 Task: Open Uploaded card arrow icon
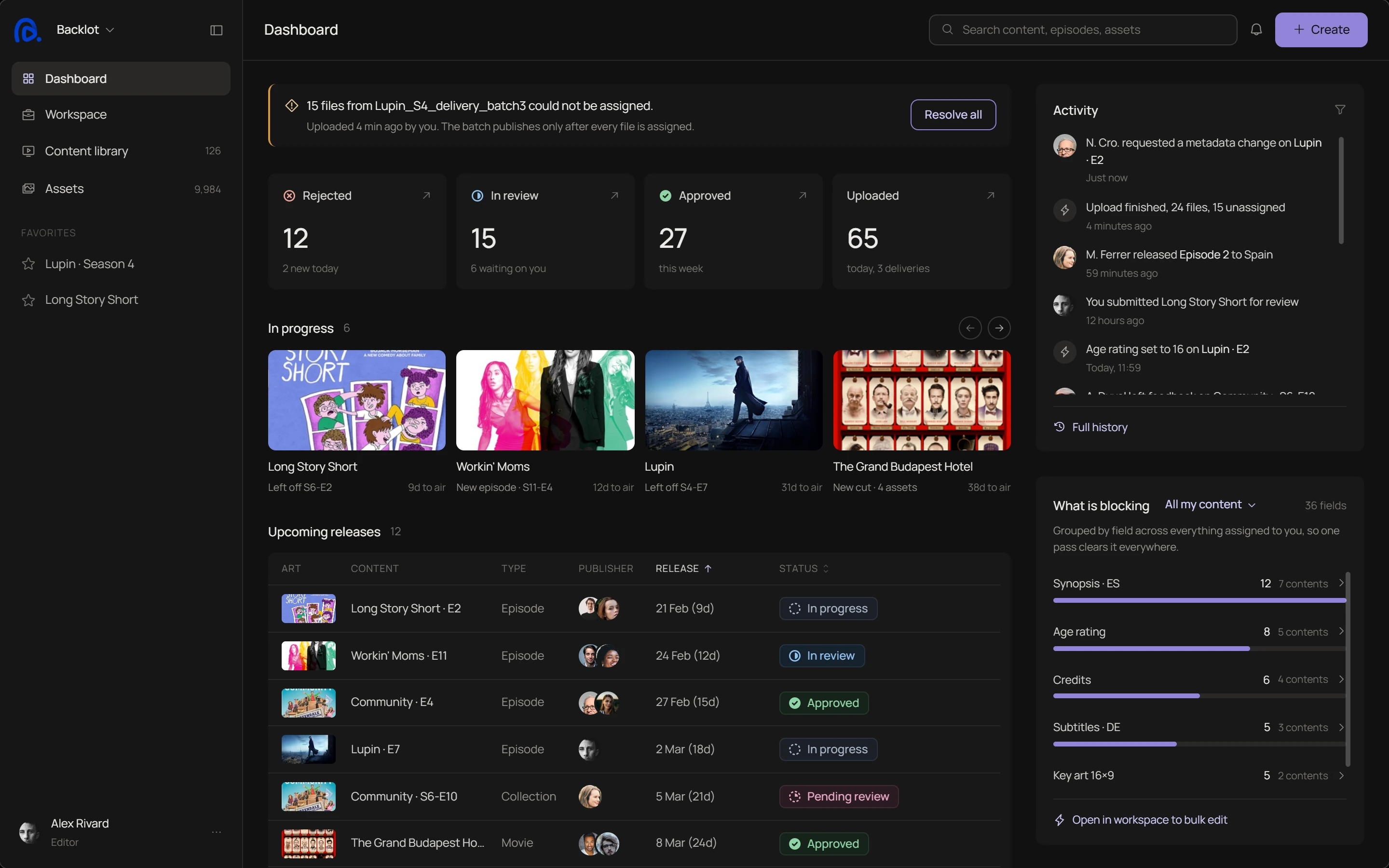click(x=990, y=196)
